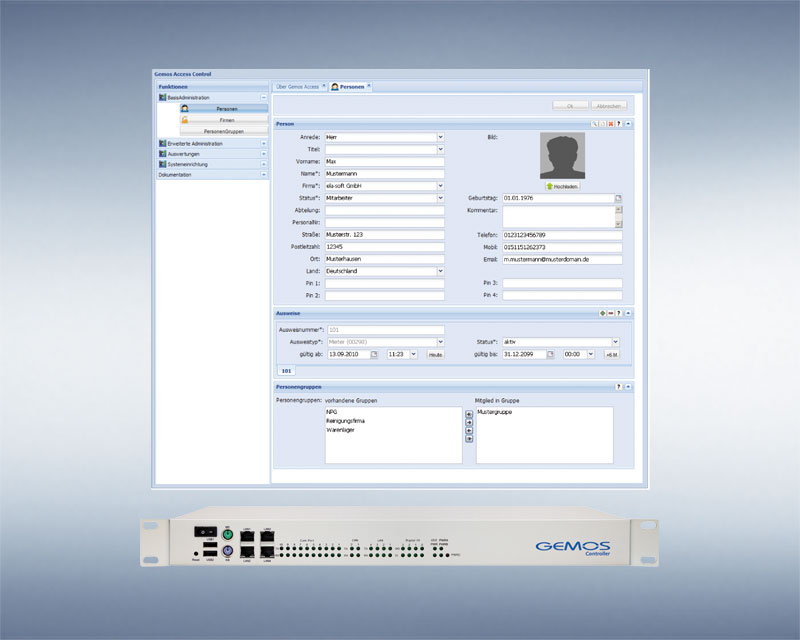Viewport: 800px width, 640px height.
Task: Select the 101 Ausweis tab
Action: coord(286,371)
